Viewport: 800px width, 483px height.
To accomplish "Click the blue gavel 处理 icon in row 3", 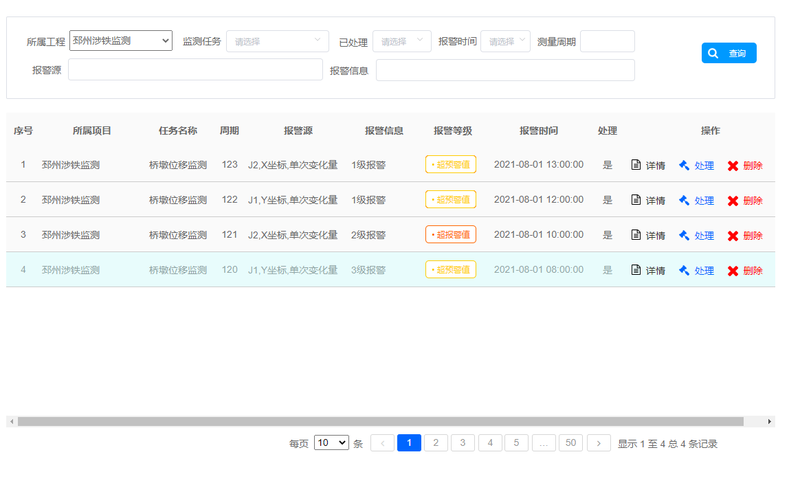I will pos(684,235).
